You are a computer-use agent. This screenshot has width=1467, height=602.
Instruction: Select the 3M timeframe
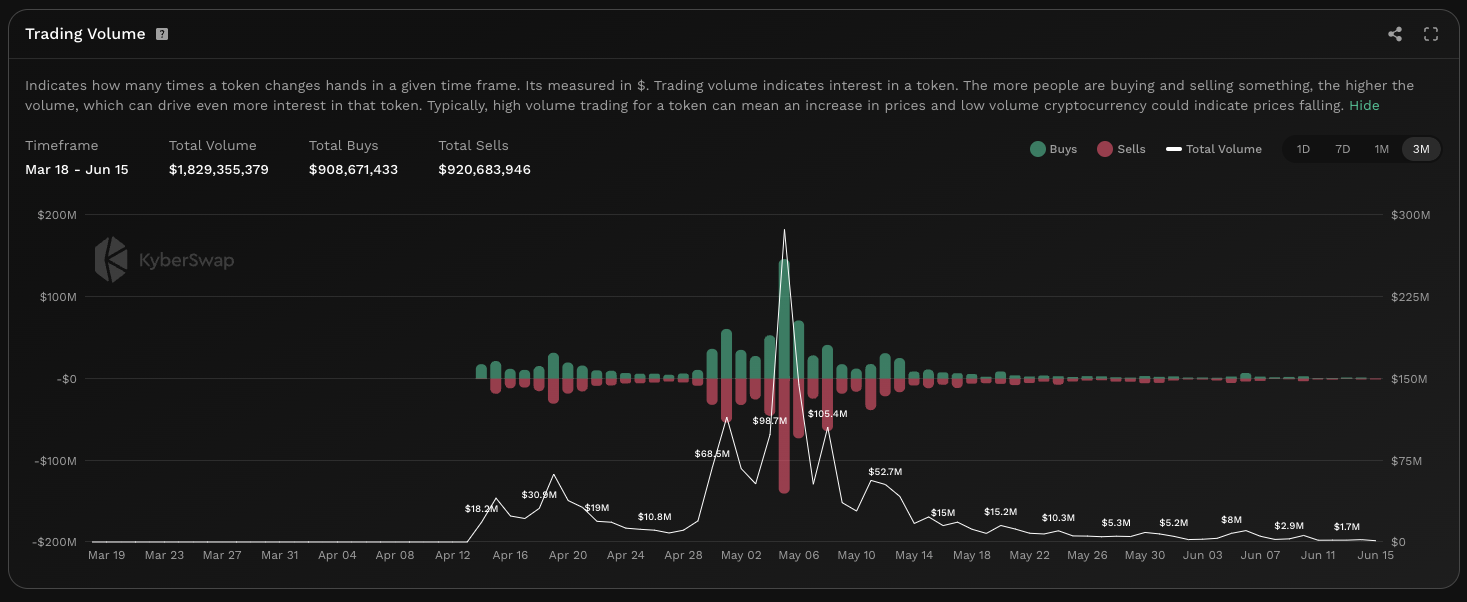(x=1421, y=149)
